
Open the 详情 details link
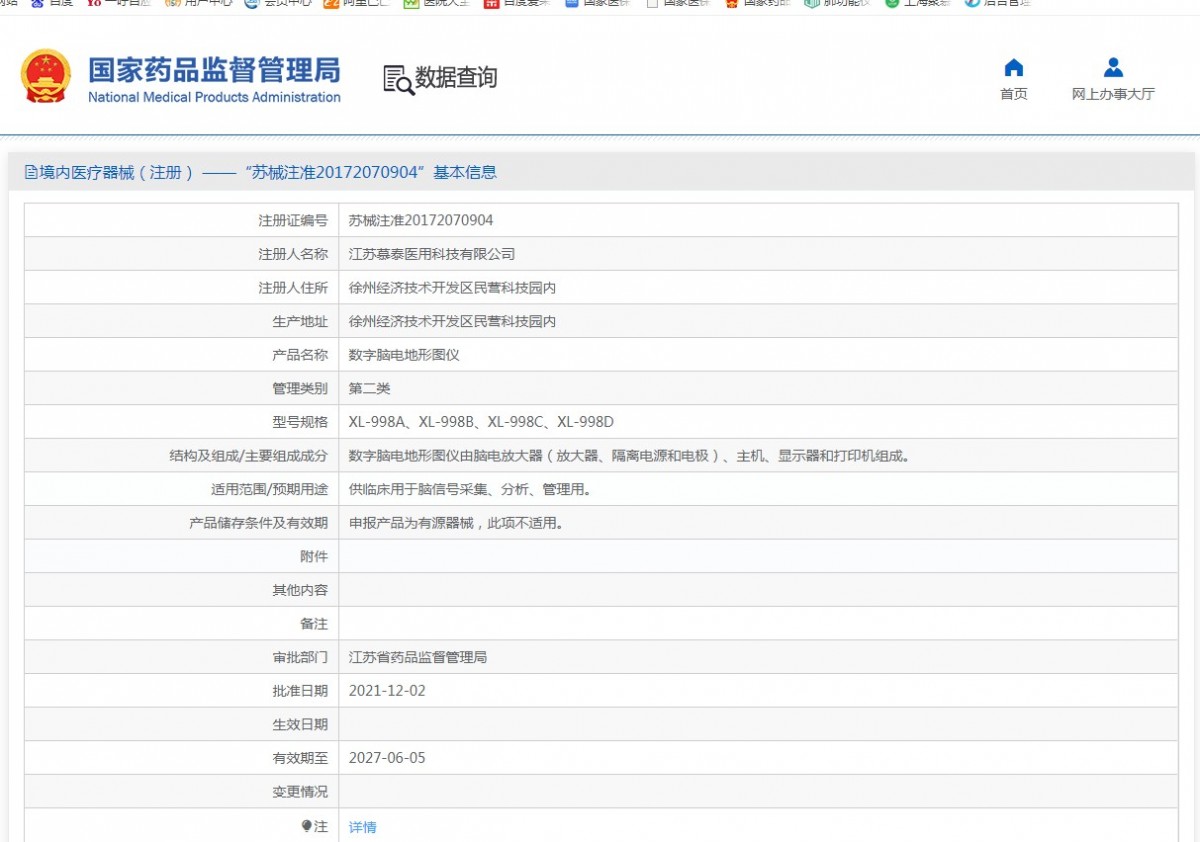tap(362, 827)
